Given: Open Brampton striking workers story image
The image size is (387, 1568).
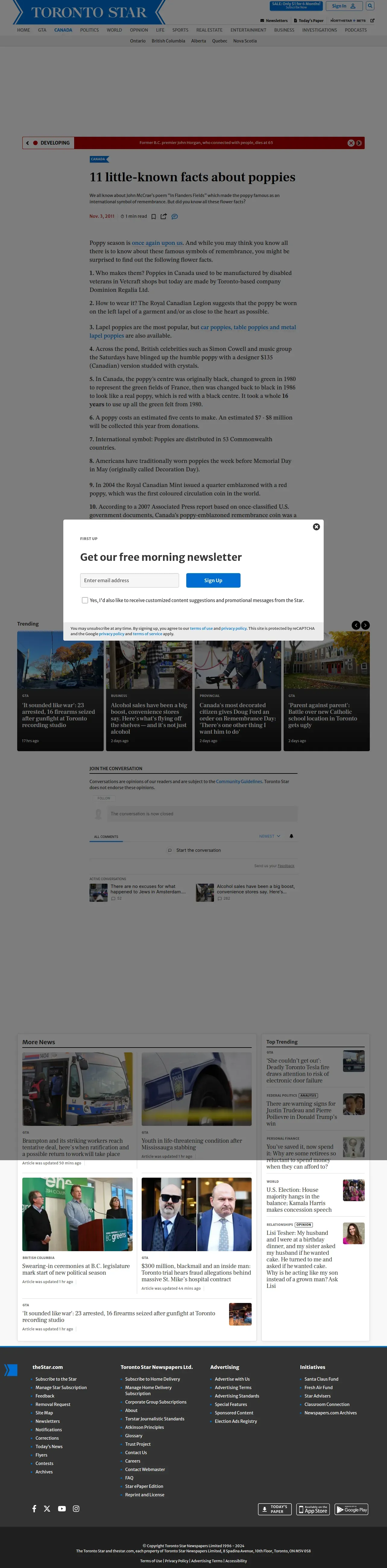Looking at the screenshot, I should tap(77, 1089).
